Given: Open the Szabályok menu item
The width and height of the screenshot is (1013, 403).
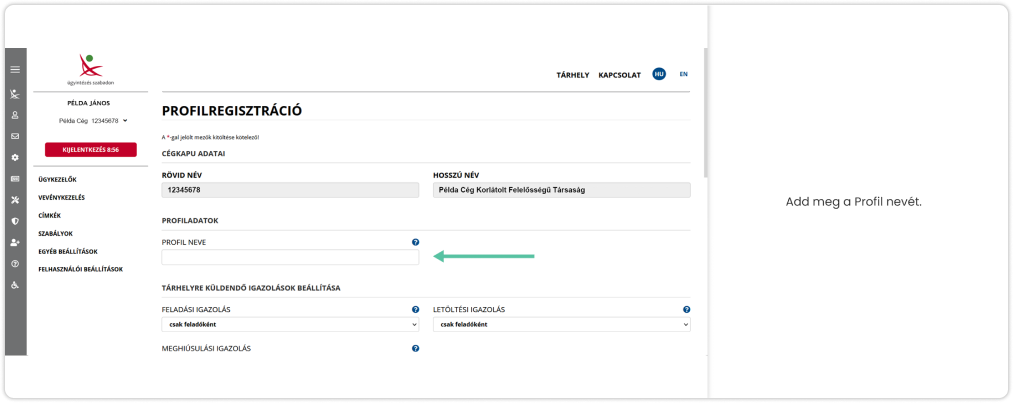Looking at the screenshot, I should click(55, 233).
